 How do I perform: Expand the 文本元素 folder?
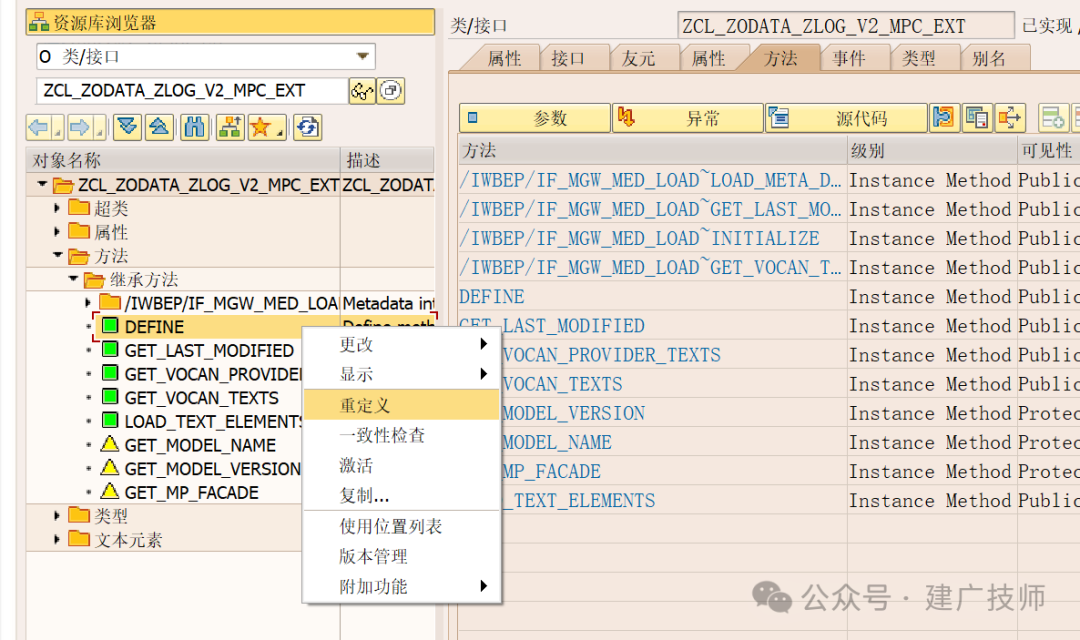(x=57, y=539)
